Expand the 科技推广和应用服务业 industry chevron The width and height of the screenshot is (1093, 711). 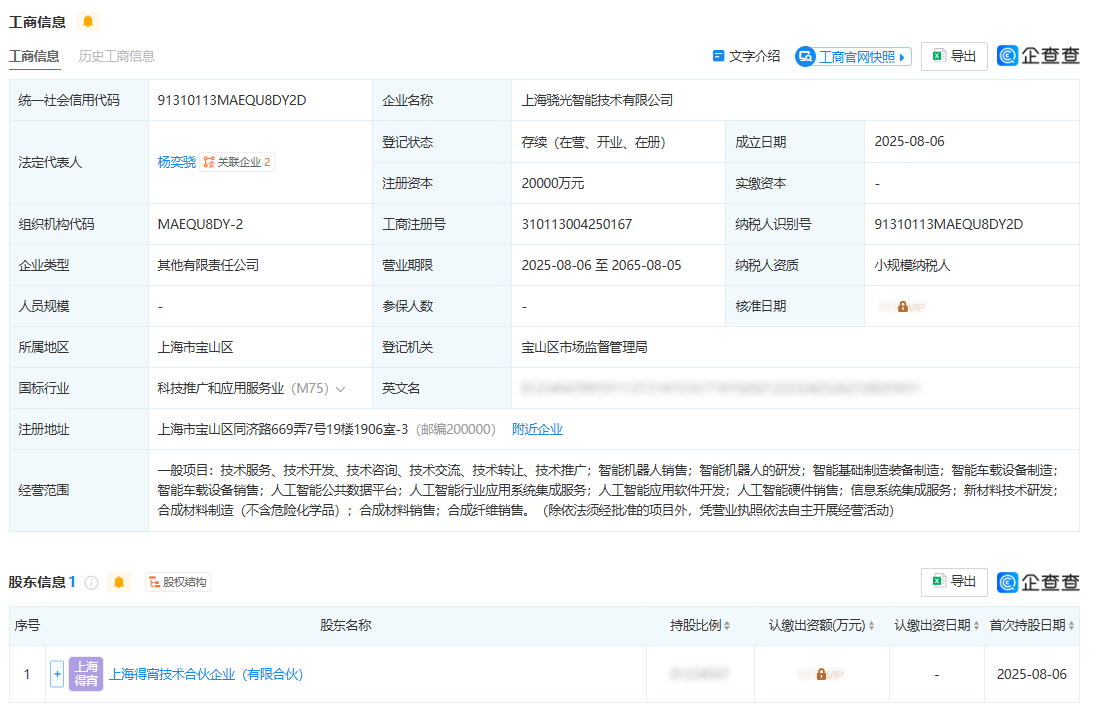coord(341,389)
